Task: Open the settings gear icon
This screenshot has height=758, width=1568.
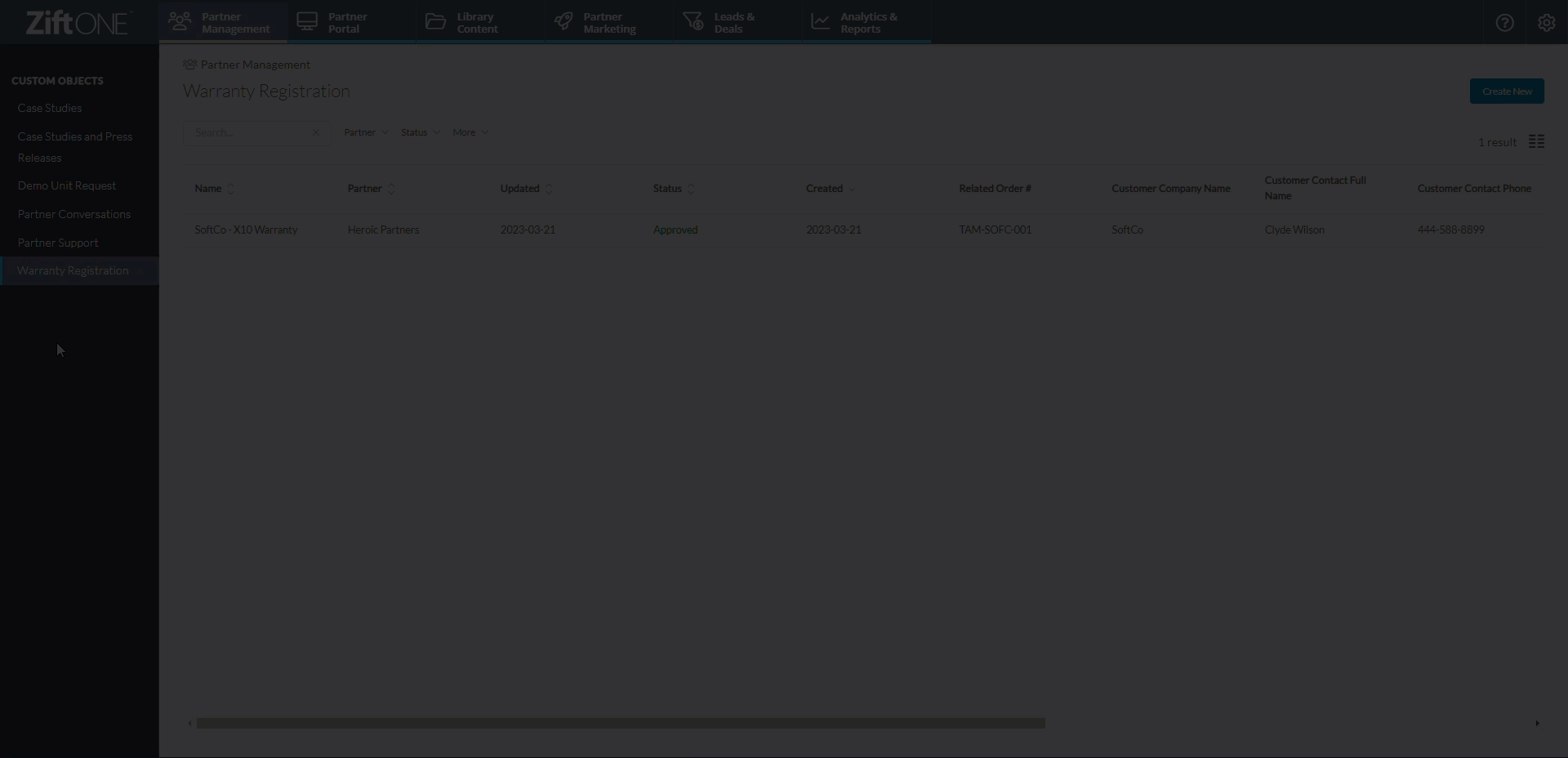Action: (1546, 22)
